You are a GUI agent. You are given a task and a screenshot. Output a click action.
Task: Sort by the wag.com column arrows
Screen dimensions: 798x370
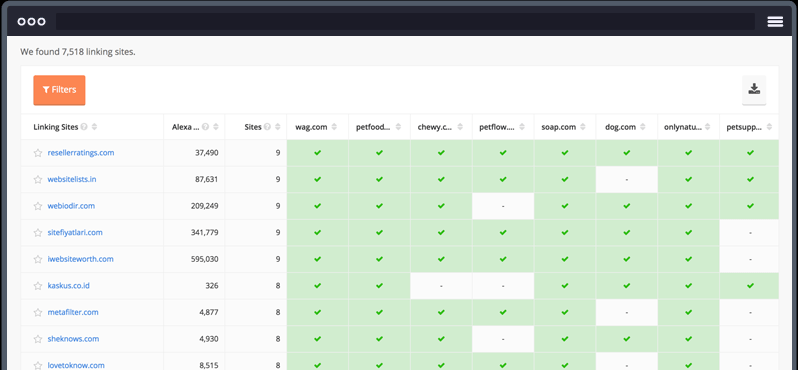click(x=334, y=127)
